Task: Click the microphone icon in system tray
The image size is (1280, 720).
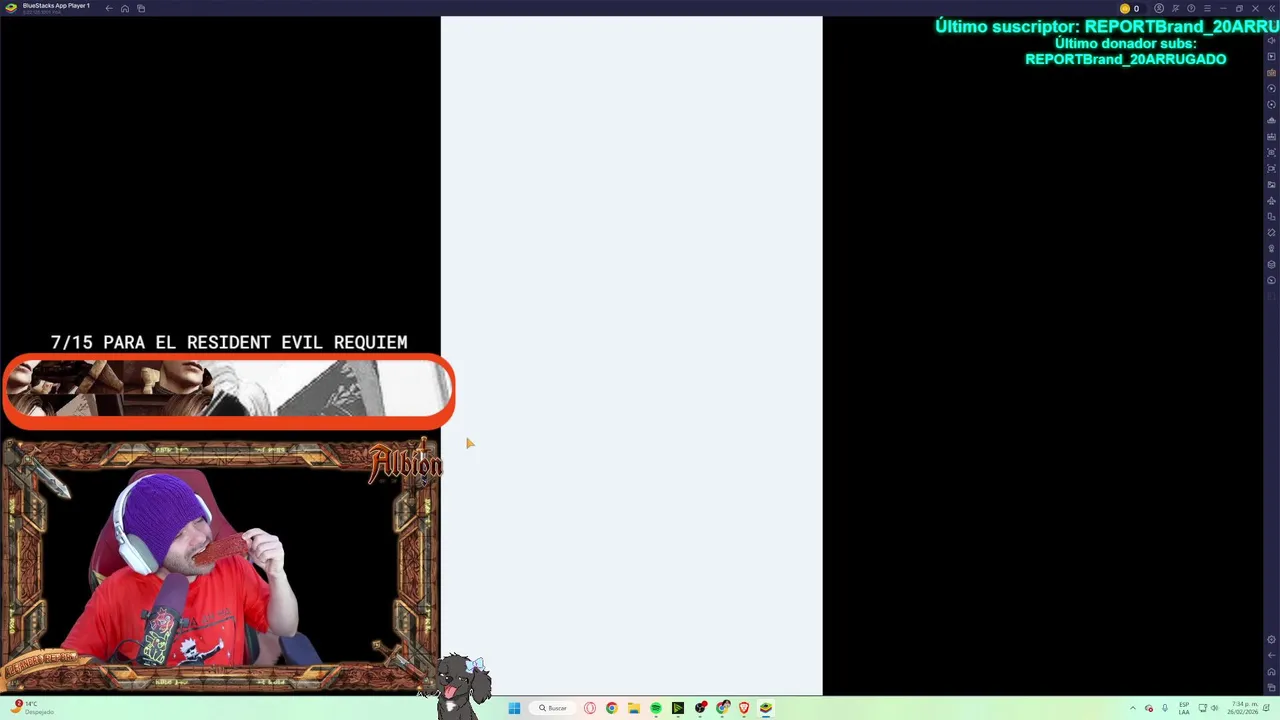Action: tap(1165, 708)
